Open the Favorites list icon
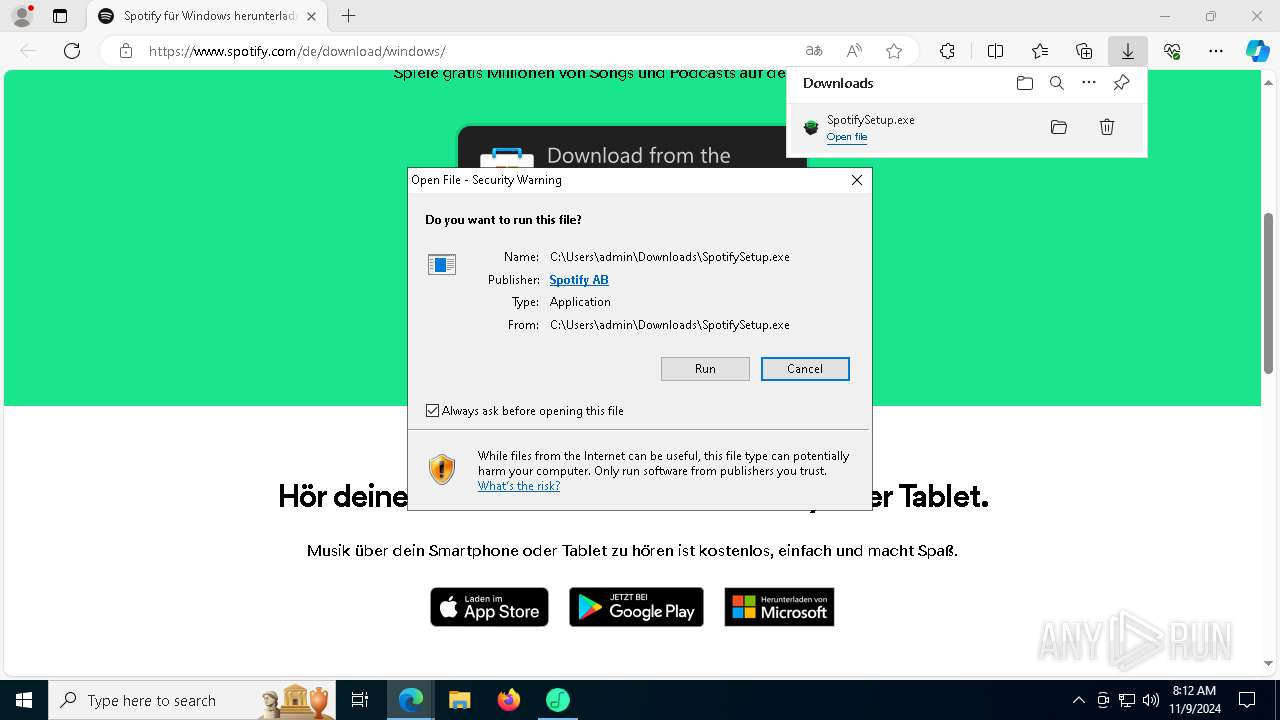This screenshot has height=720, width=1280. tap(1040, 51)
